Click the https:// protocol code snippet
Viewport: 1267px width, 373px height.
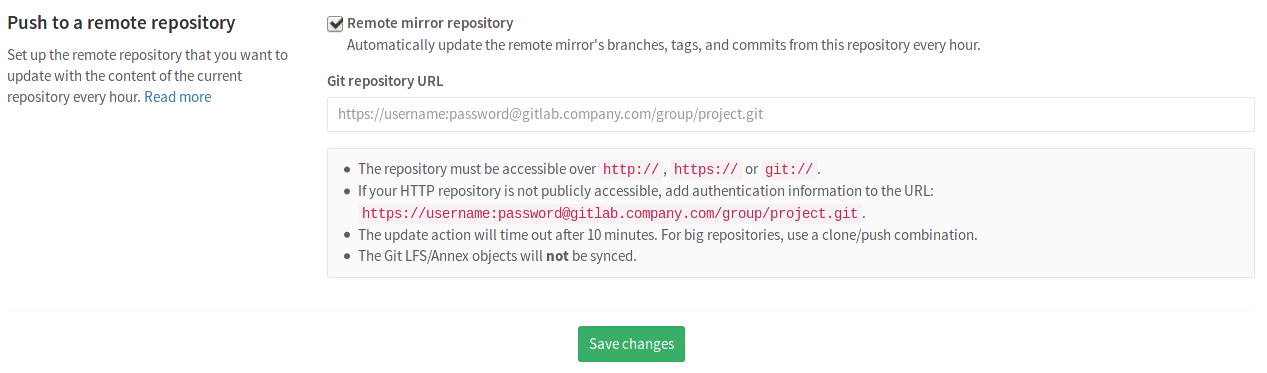pos(706,169)
